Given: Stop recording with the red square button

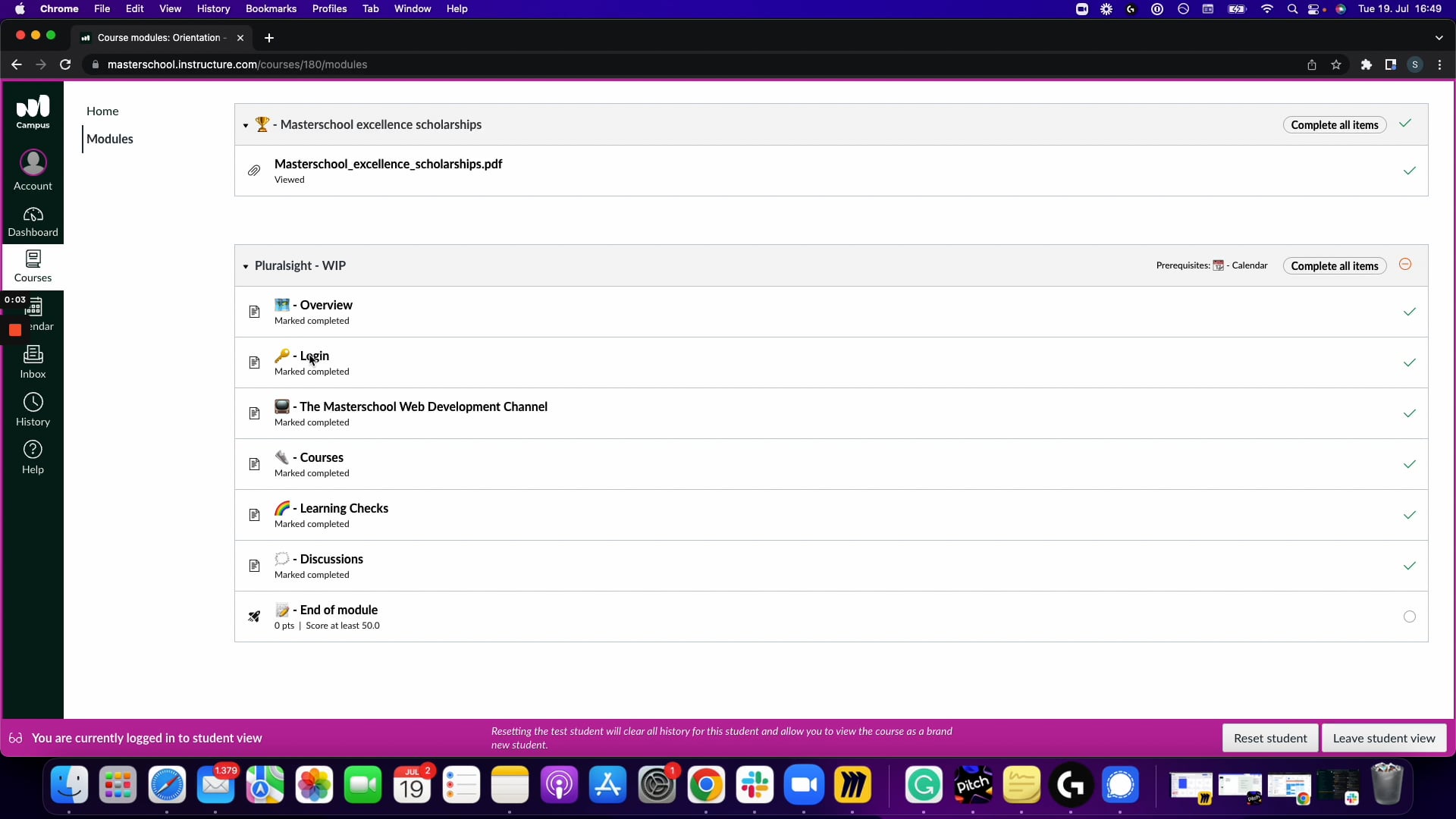Looking at the screenshot, I should 15,330.
